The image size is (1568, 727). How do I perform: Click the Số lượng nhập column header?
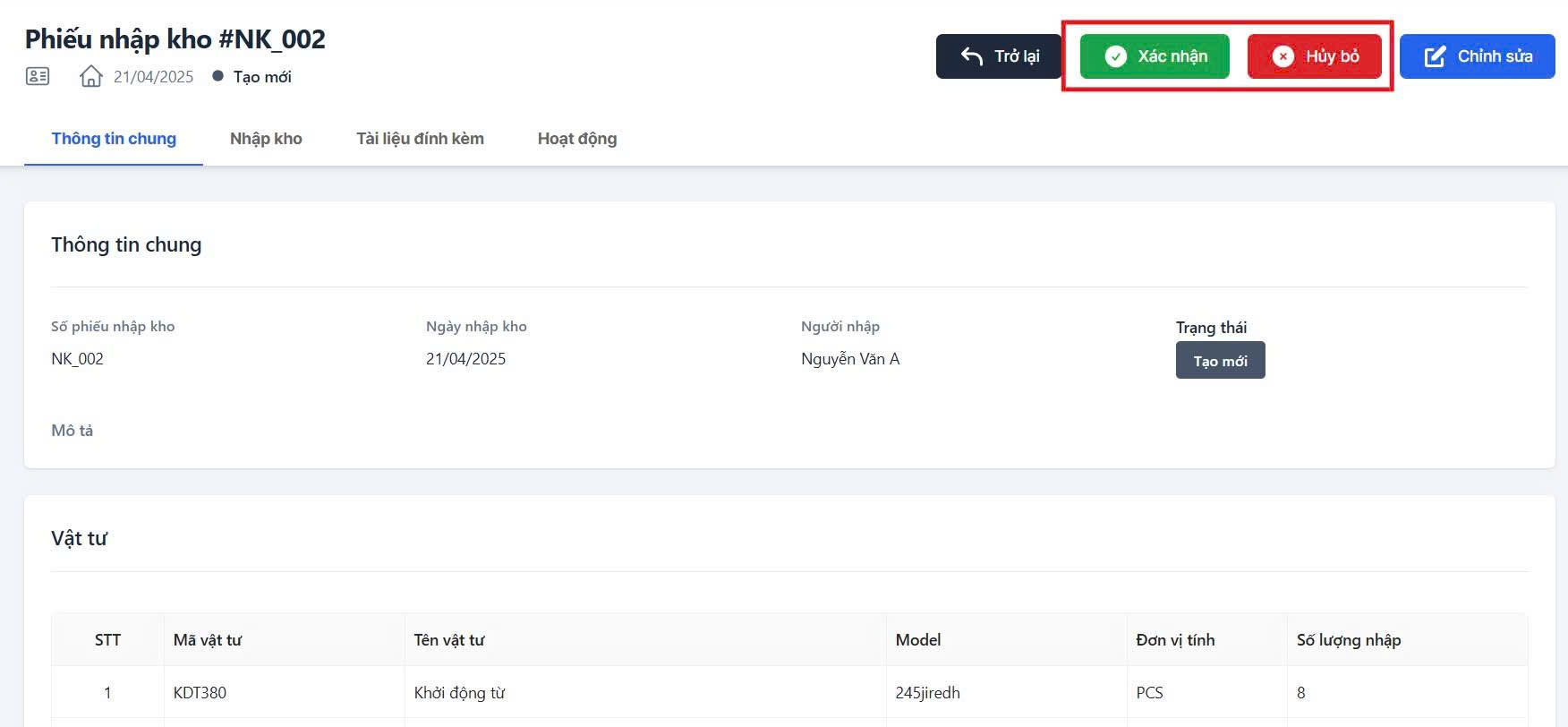1349,640
